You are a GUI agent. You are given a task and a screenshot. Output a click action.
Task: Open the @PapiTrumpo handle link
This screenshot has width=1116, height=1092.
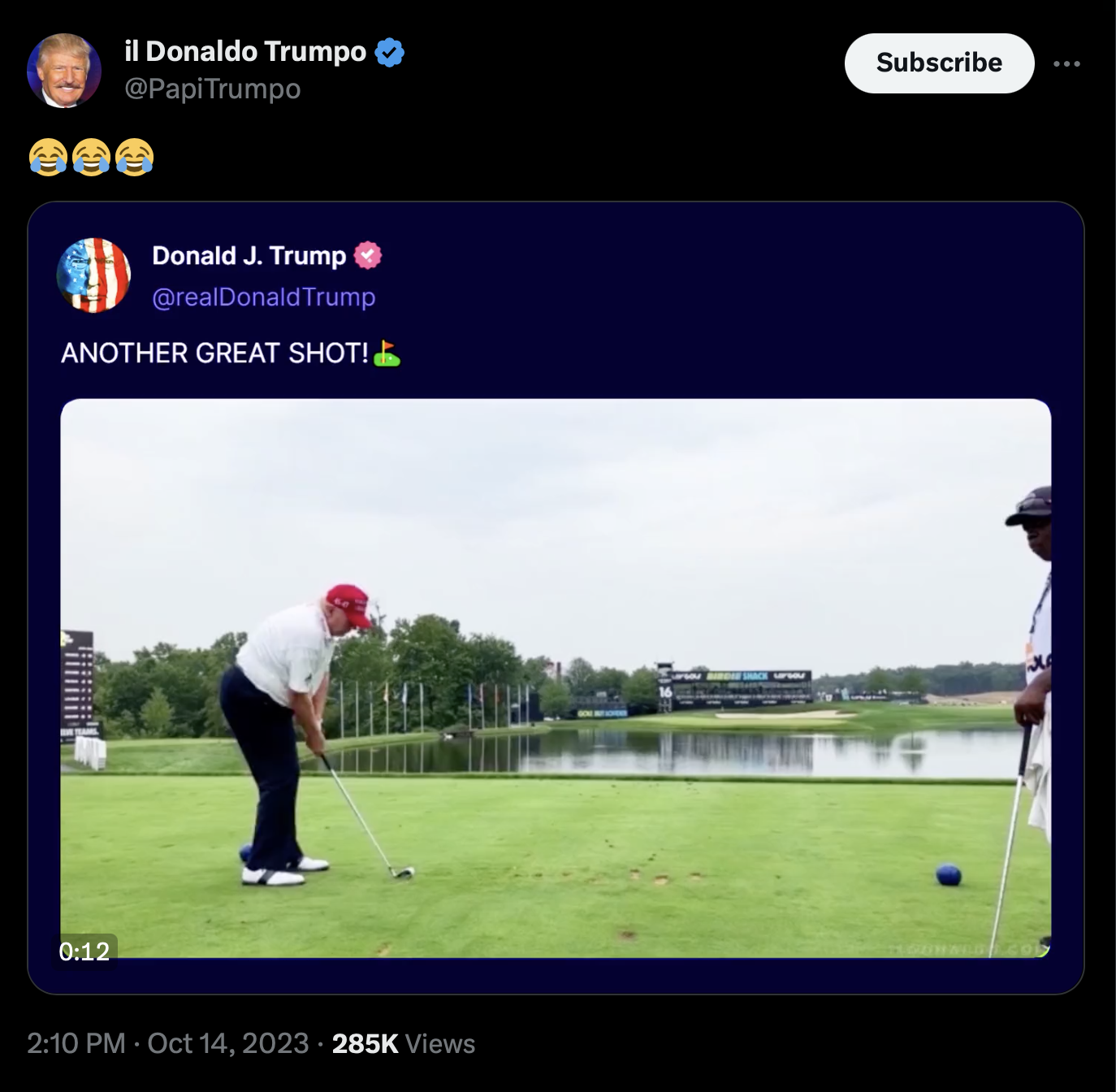click(x=212, y=89)
